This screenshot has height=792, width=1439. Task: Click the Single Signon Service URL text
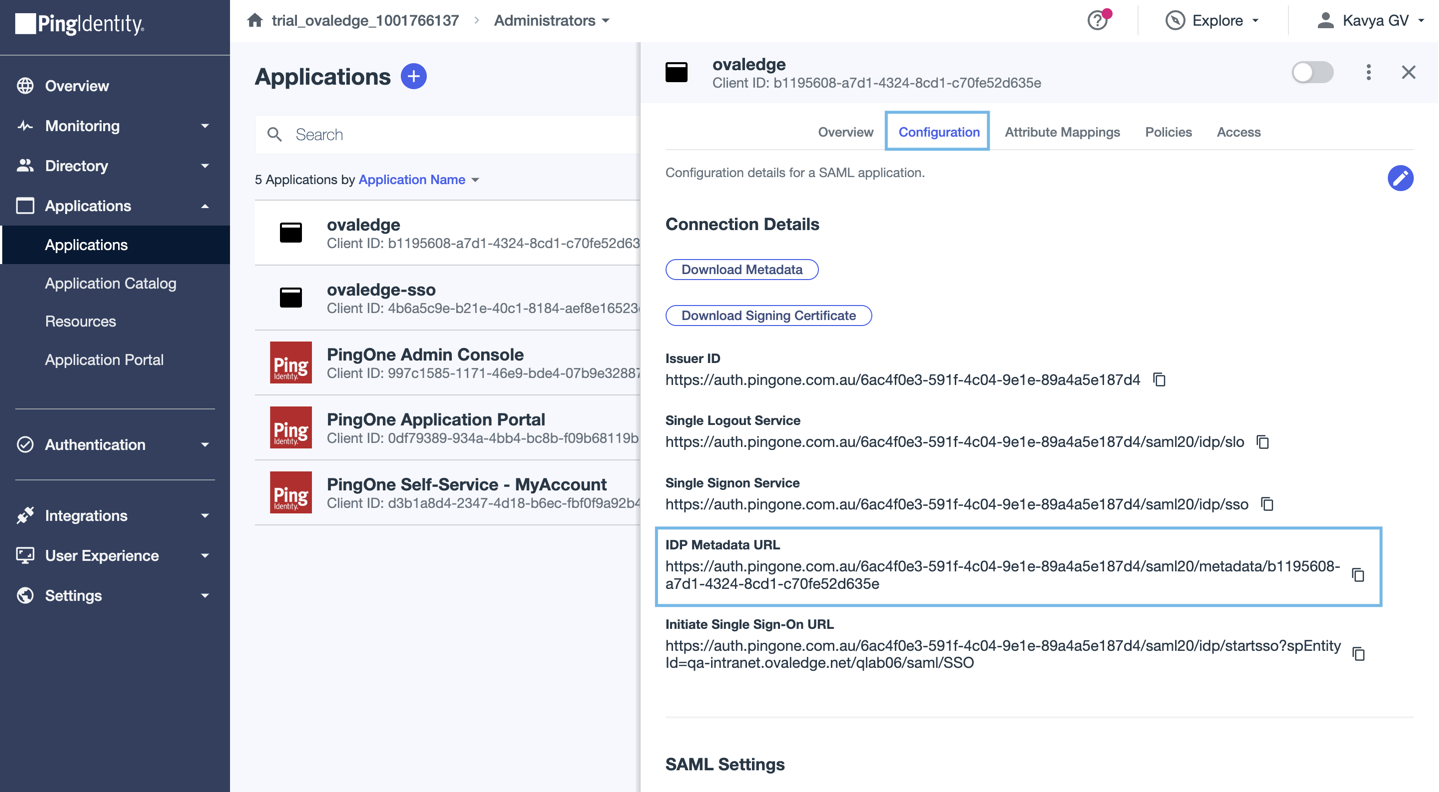(957, 504)
